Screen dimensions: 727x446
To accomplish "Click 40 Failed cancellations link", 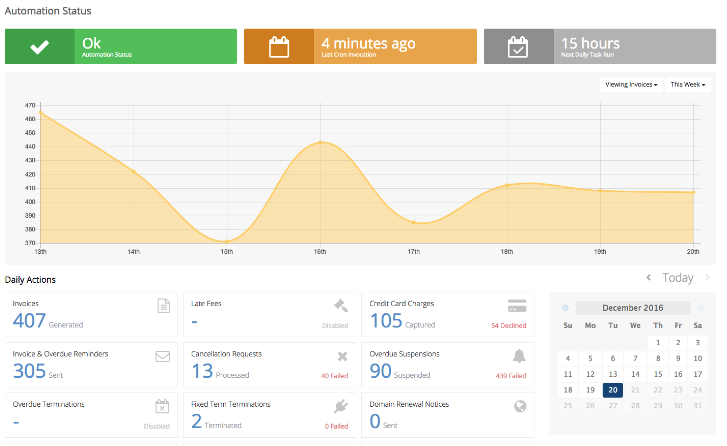I will point(334,376).
